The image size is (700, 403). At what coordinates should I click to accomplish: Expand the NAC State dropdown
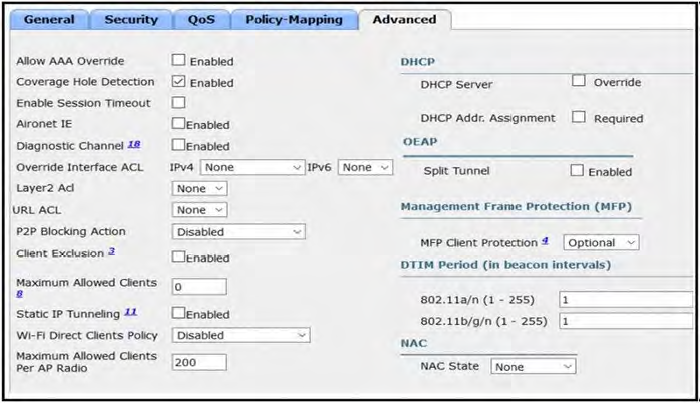533,367
